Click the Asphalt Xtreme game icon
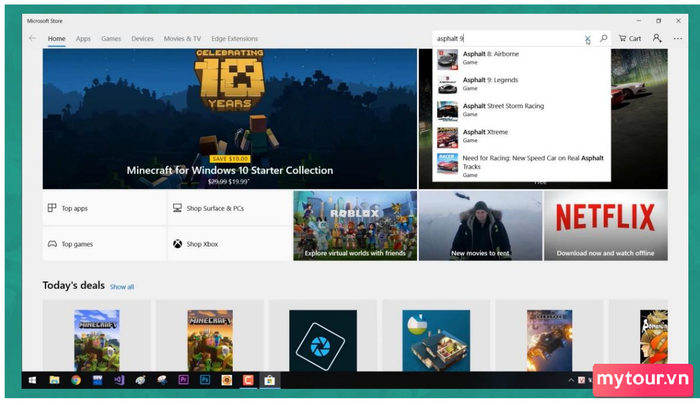Screen dimensions: 700x405 click(x=447, y=137)
